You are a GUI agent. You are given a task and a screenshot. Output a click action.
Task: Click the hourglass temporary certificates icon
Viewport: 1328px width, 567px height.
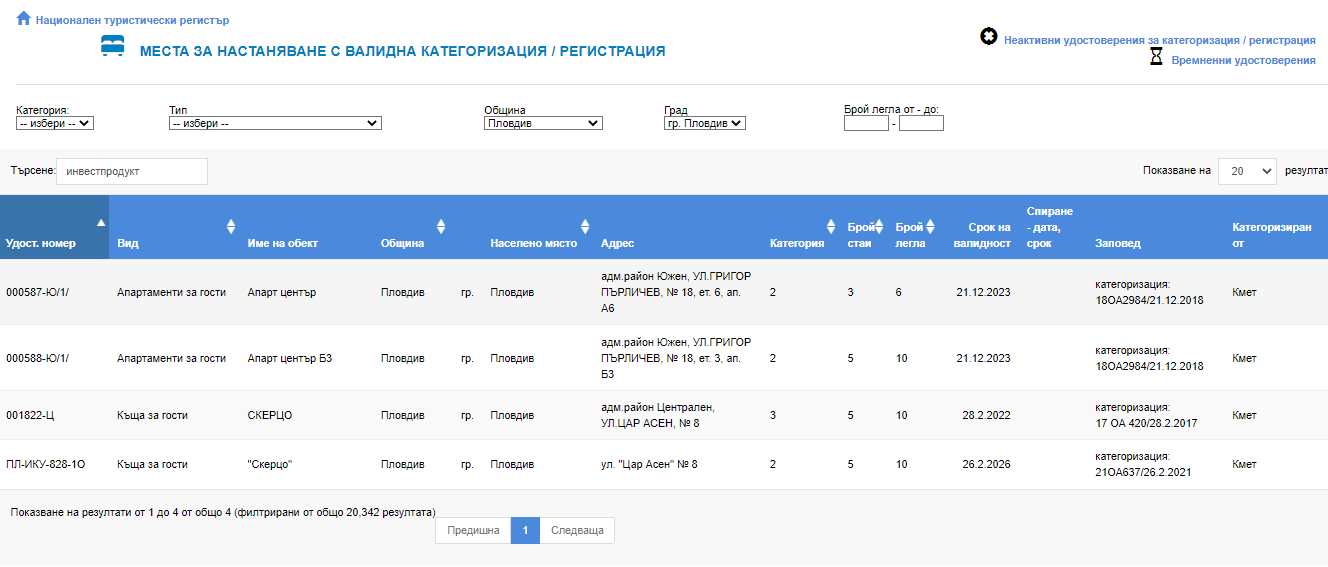tap(1156, 58)
